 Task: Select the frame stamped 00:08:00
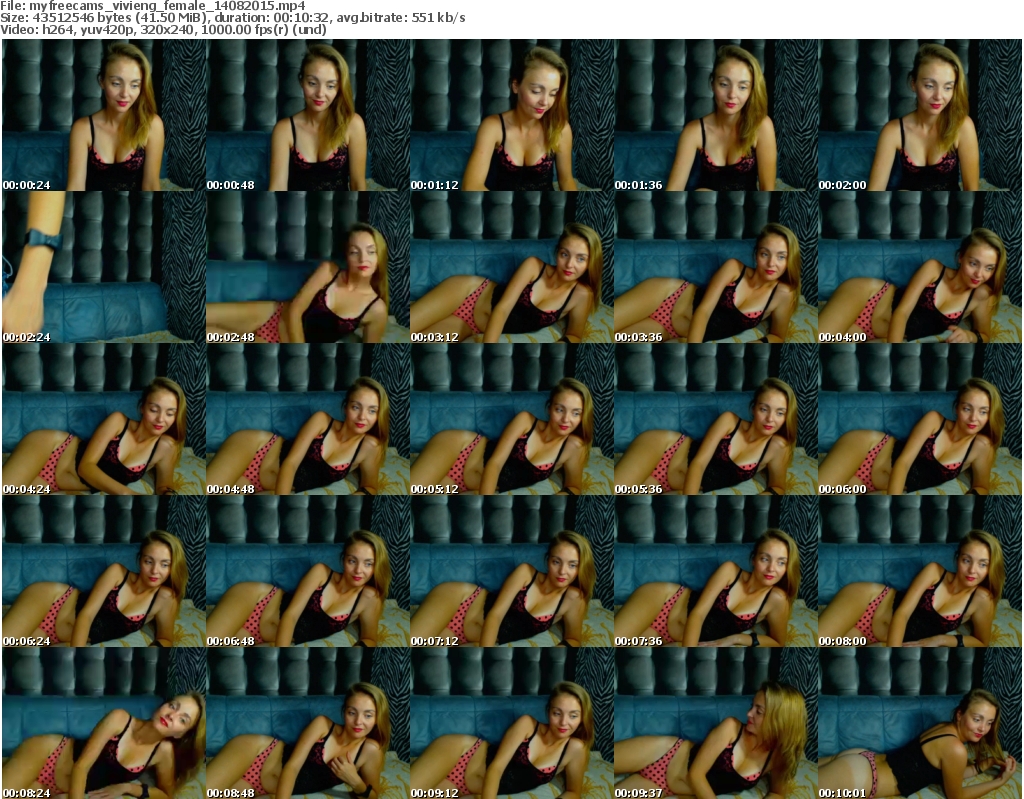(x=920, y=571)
